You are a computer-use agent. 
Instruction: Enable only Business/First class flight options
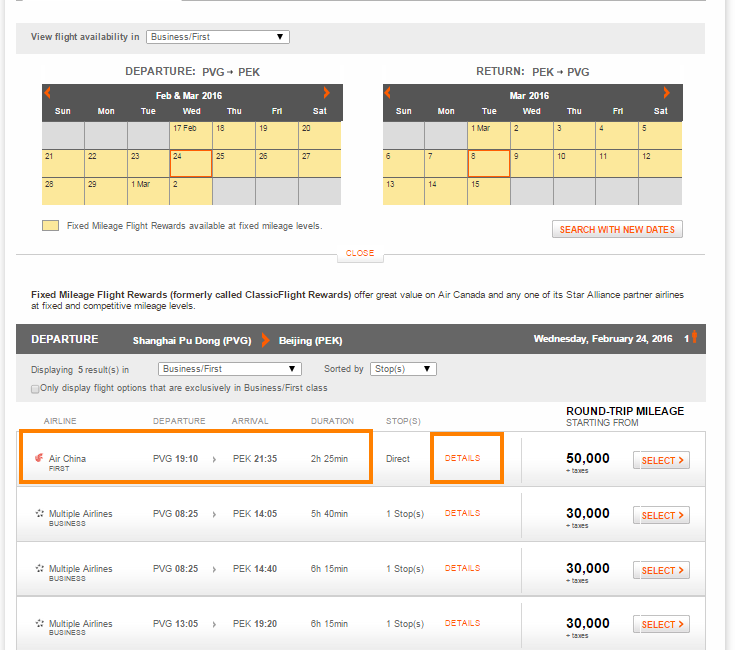click(x=36, y=388)
